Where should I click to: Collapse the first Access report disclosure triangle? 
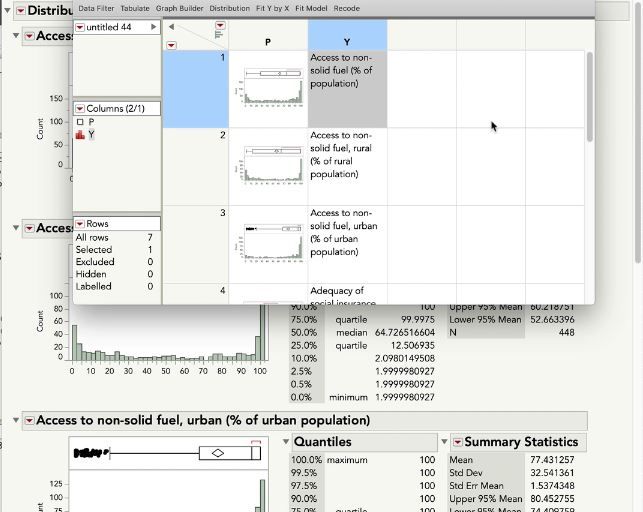(x=16, y=36)
